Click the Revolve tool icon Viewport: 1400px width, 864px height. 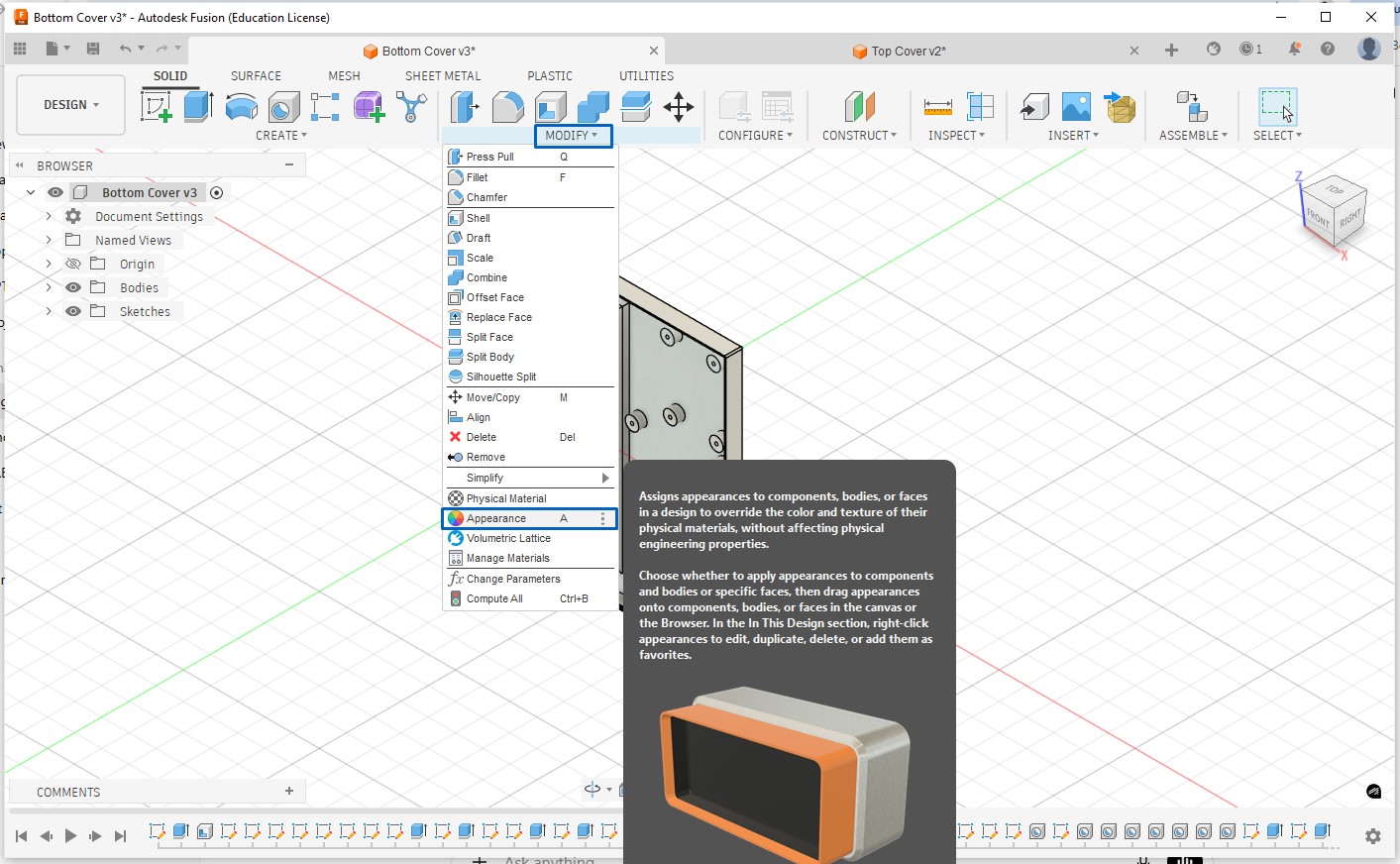[x=241, y=106]
